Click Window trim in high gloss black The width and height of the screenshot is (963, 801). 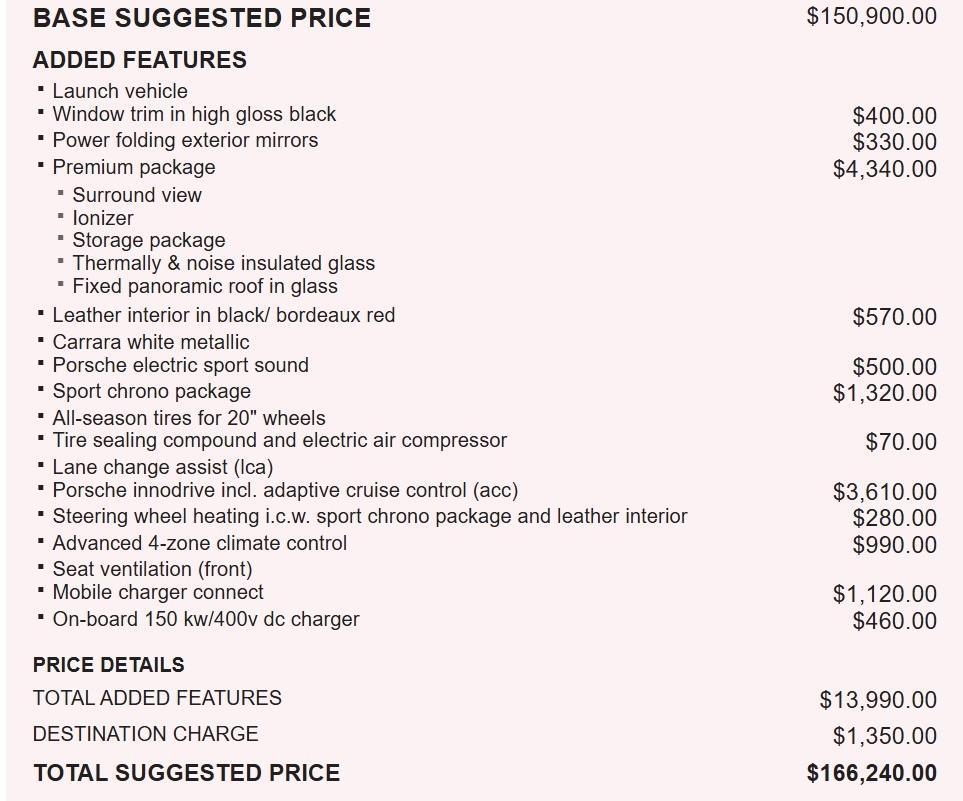click(194, 114)
